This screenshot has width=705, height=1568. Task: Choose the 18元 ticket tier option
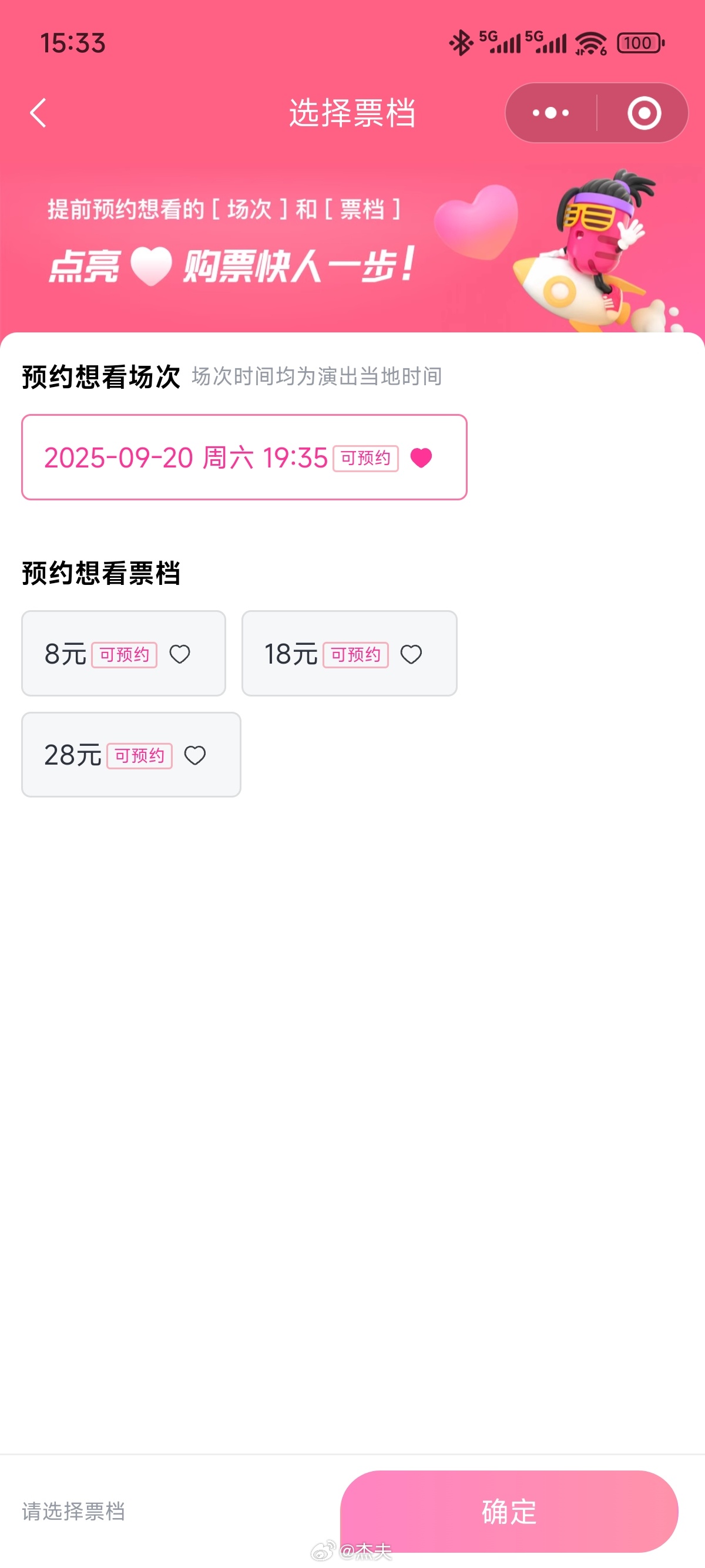350,653
